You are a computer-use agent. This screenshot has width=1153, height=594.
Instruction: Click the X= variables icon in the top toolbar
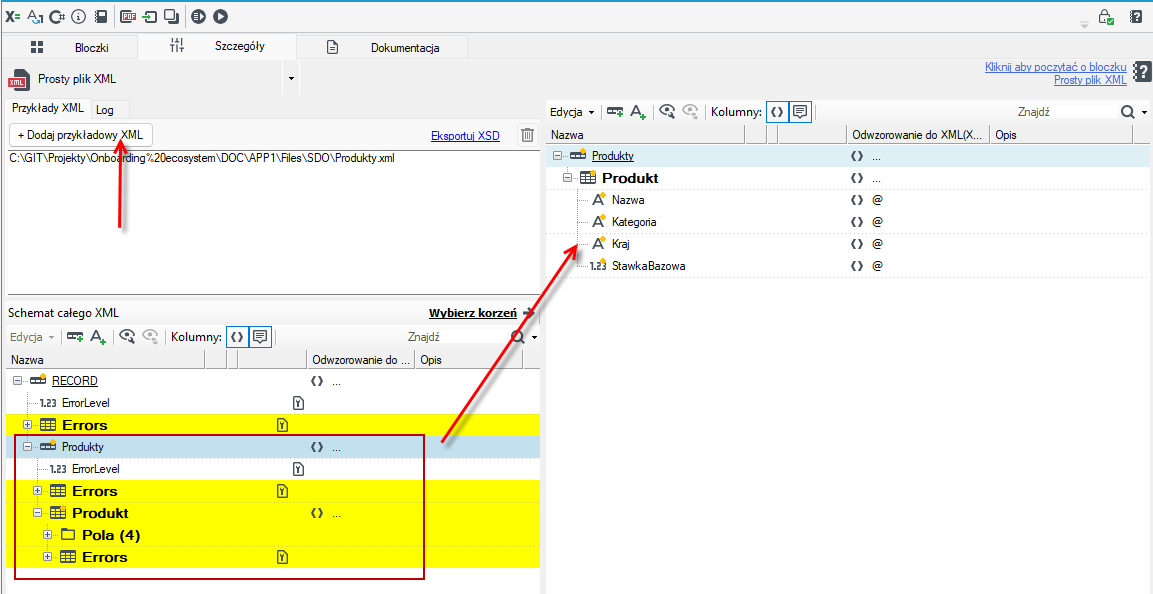[x=13, y=15]
